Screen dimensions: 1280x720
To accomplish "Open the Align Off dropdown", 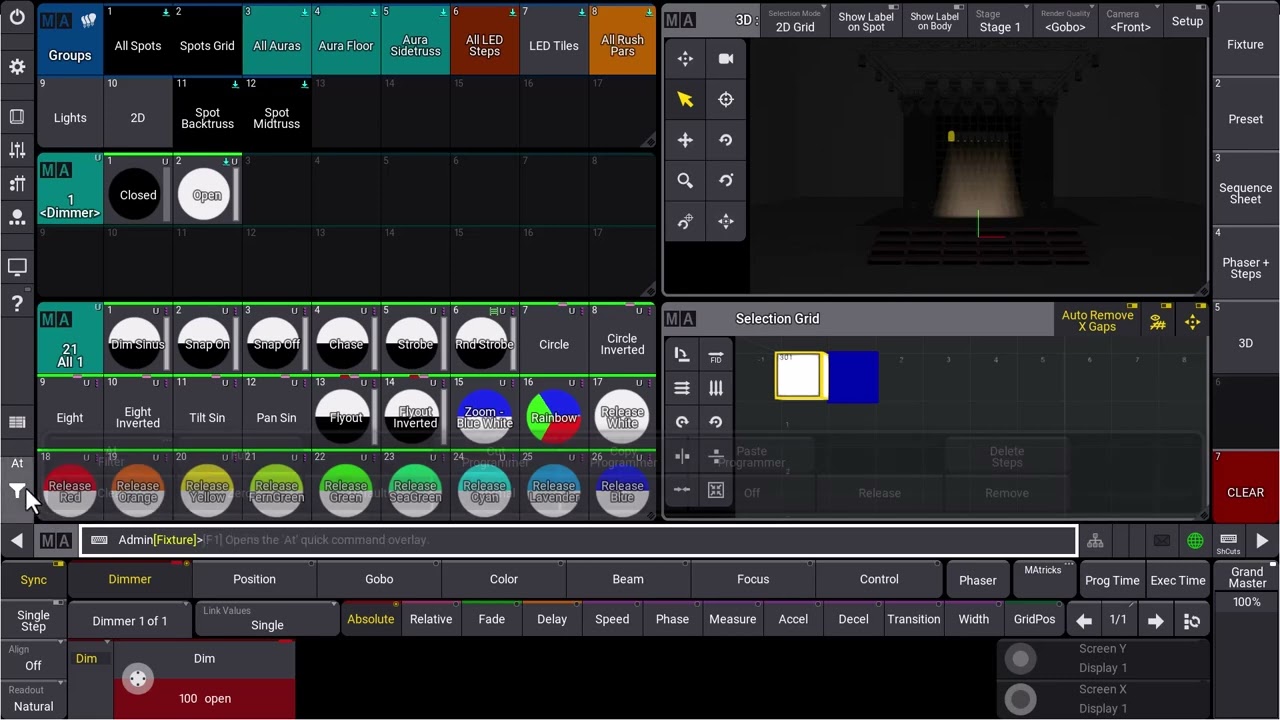I will click(x=33, y=658).
